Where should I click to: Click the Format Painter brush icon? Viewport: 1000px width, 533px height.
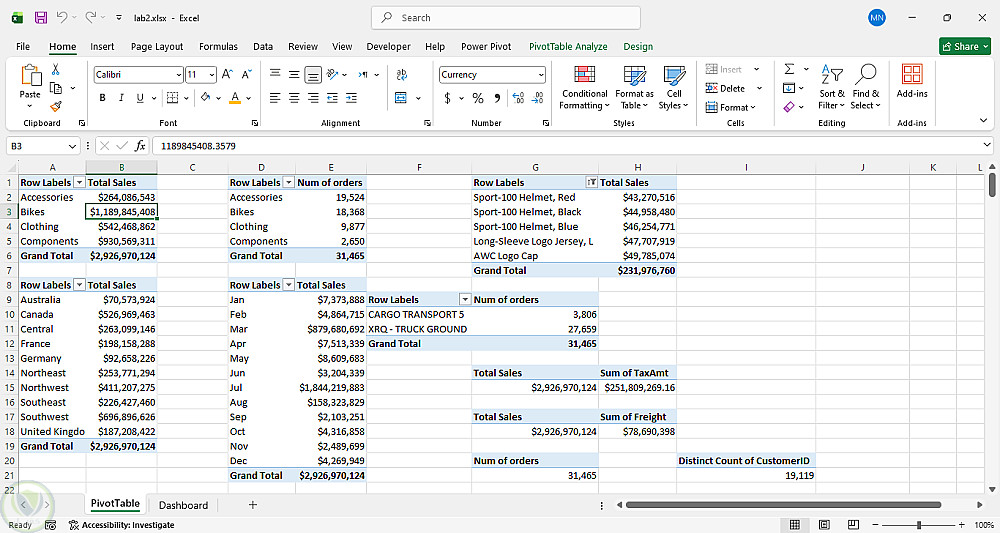56,106
